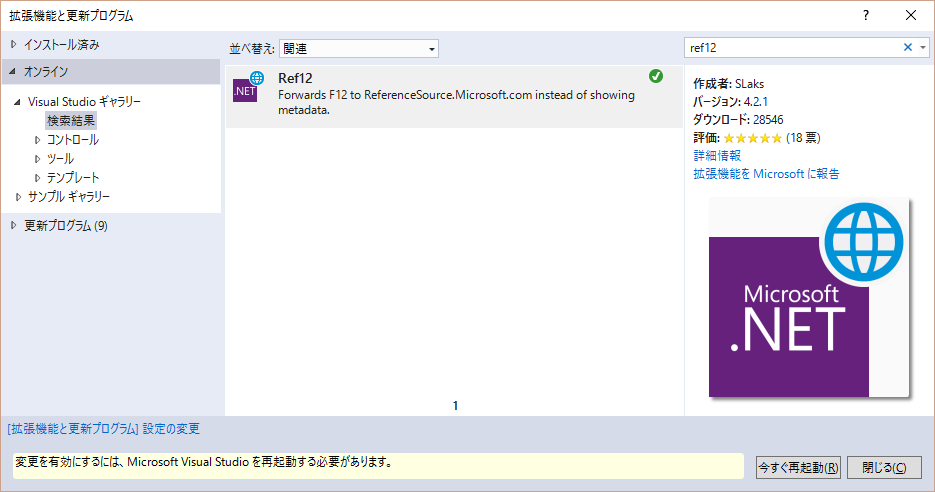Open [拡張機能と更新プログラム] 設定の変更 link
The width and height of the screenshot is (935, 492).
pyautogui.click(x=104, y=429)
